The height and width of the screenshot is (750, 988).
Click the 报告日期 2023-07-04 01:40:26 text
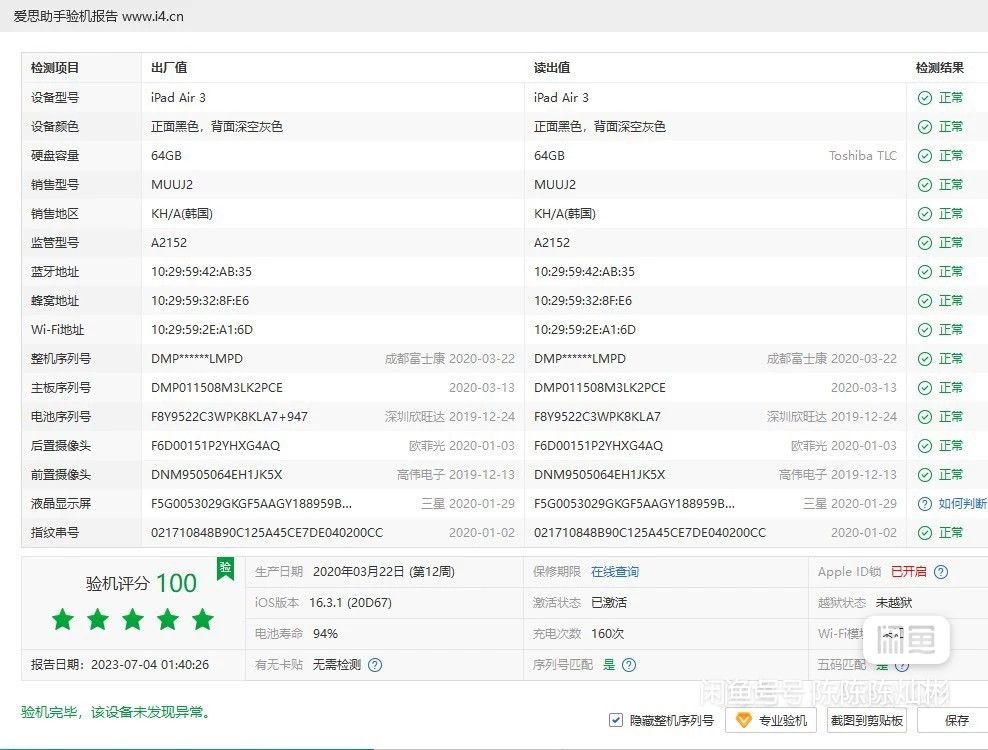click(120, 664)
